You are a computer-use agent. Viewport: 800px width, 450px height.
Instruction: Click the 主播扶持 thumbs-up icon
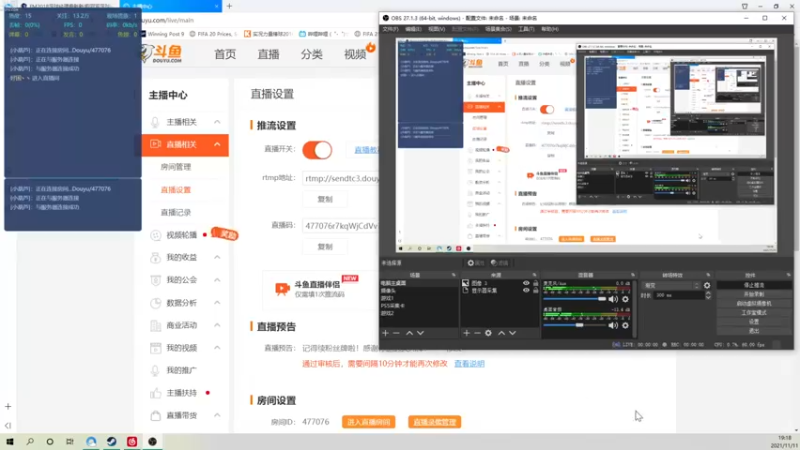155,393
